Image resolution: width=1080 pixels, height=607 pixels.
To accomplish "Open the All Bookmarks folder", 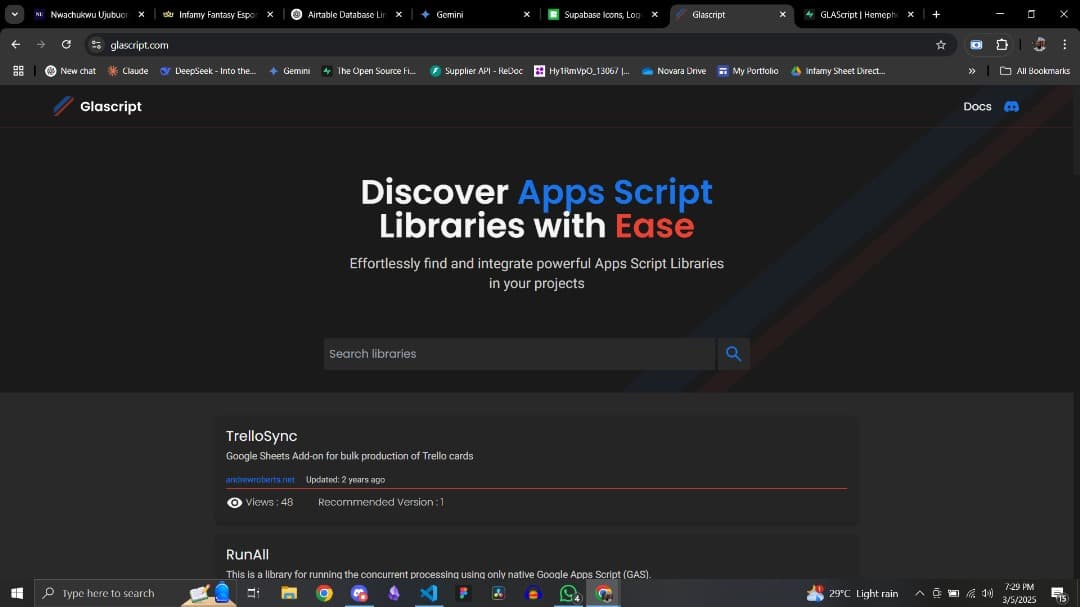I will click(x=1035, y=71).
